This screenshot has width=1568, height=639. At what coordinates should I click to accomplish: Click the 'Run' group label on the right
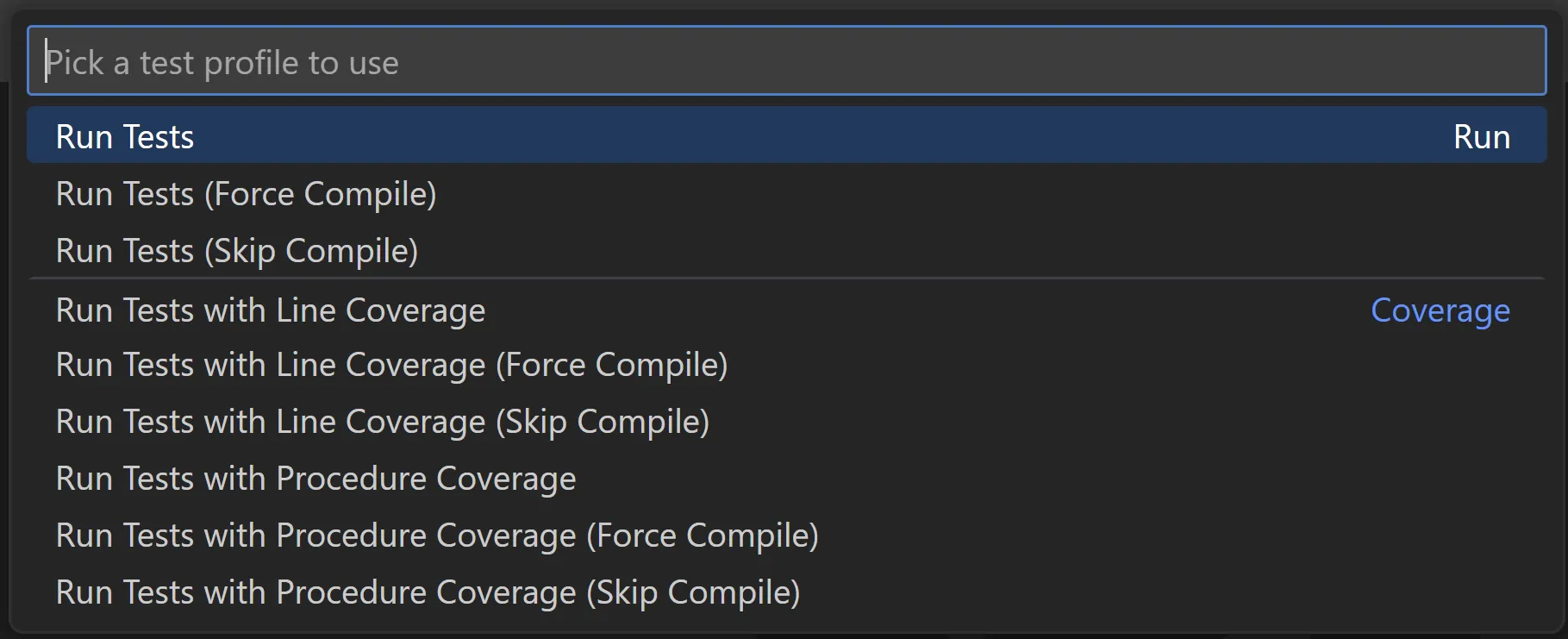point(1481,137)
